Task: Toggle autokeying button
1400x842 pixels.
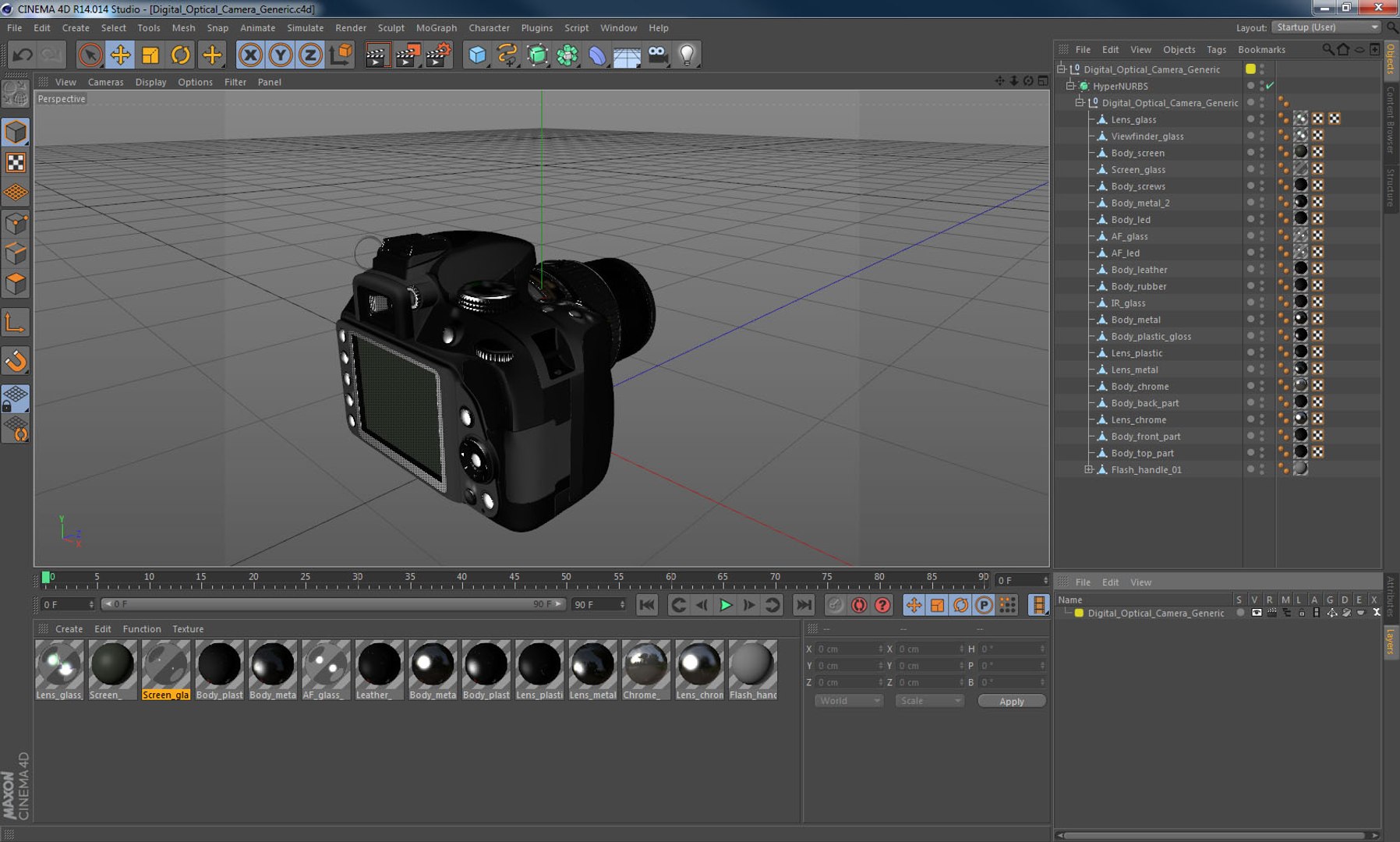Action: coord(859,605)
